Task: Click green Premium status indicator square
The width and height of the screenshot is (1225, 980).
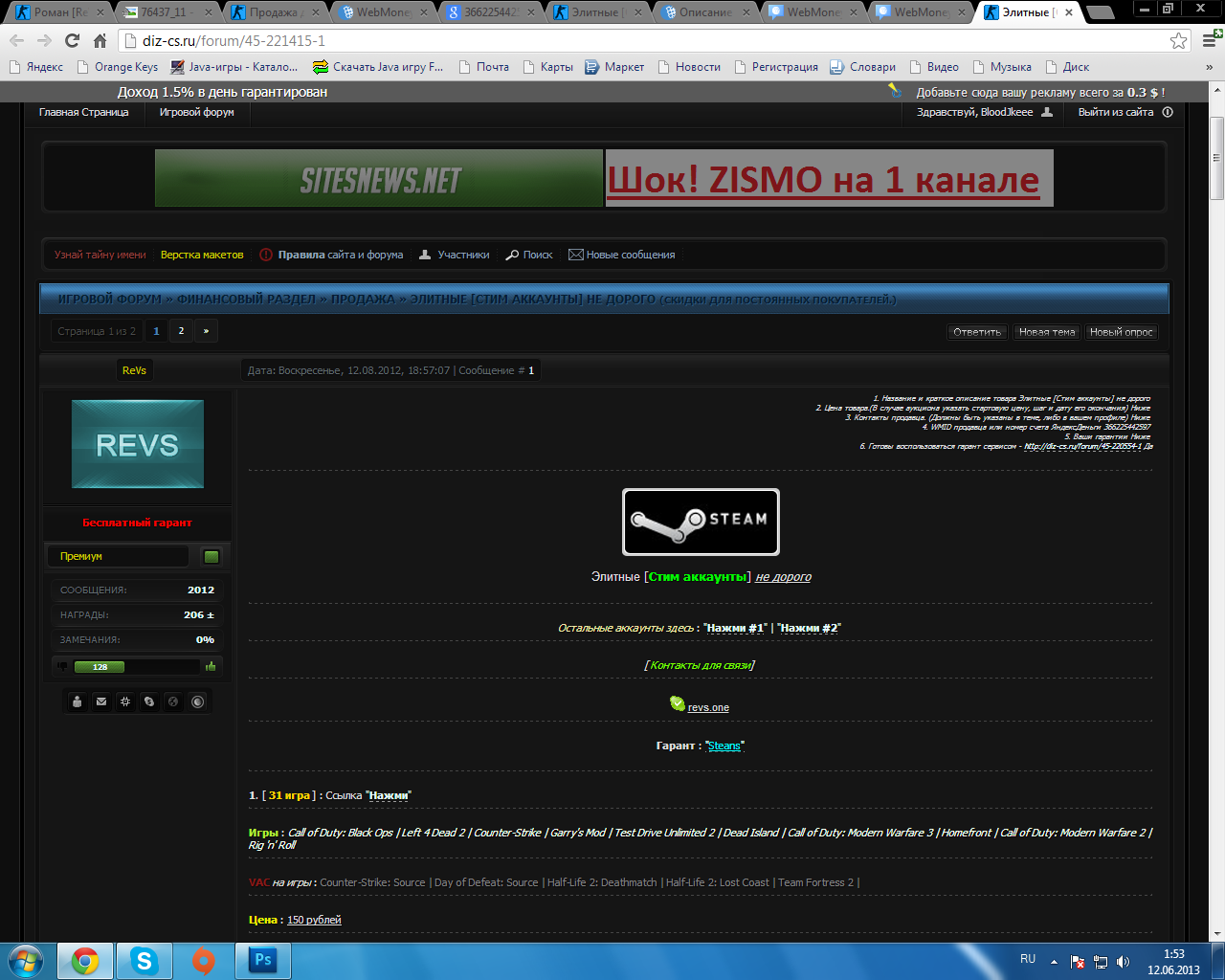Action: coord(212,556)
